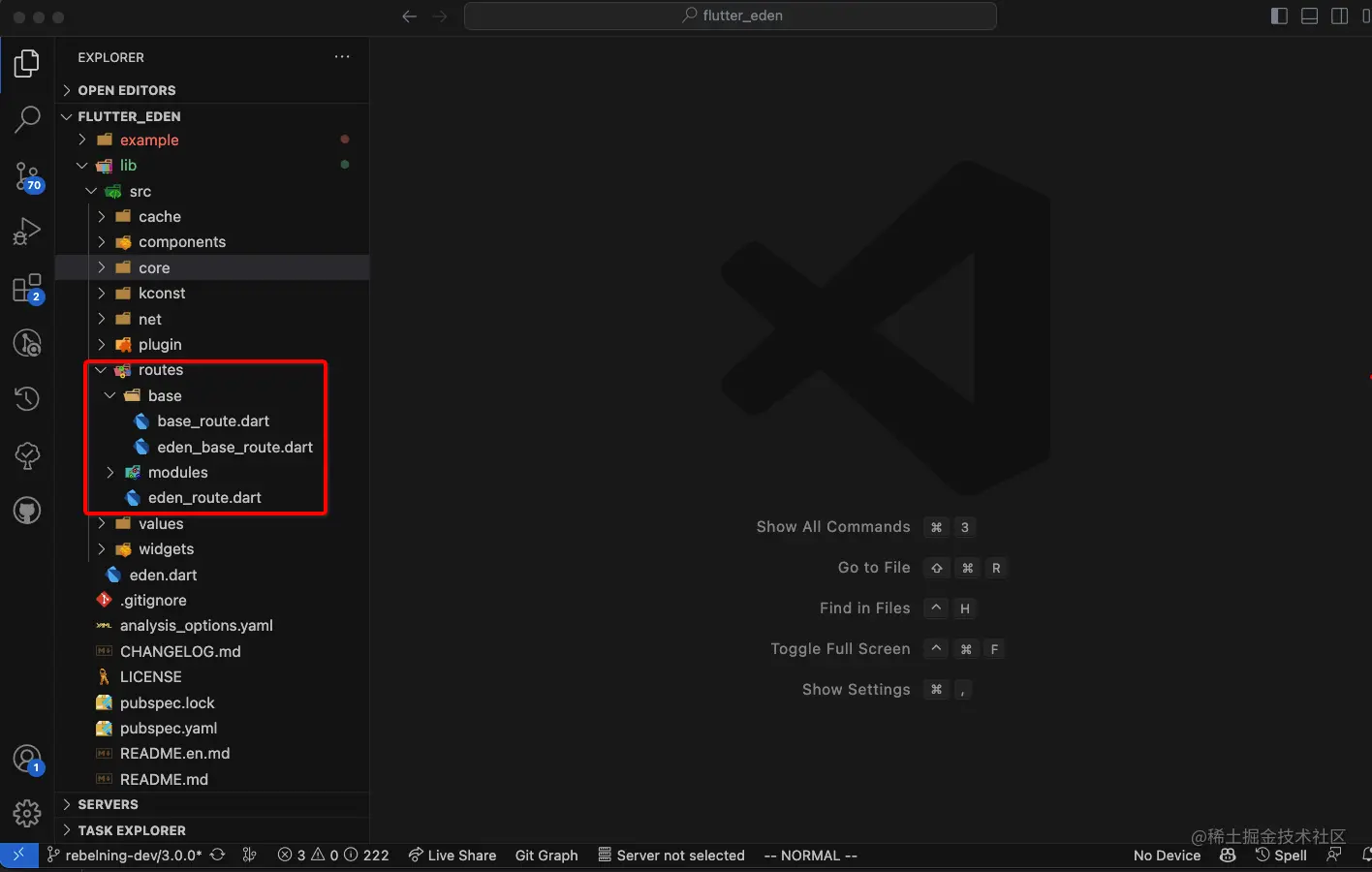Open the Extensions view icon

point(27,288)
